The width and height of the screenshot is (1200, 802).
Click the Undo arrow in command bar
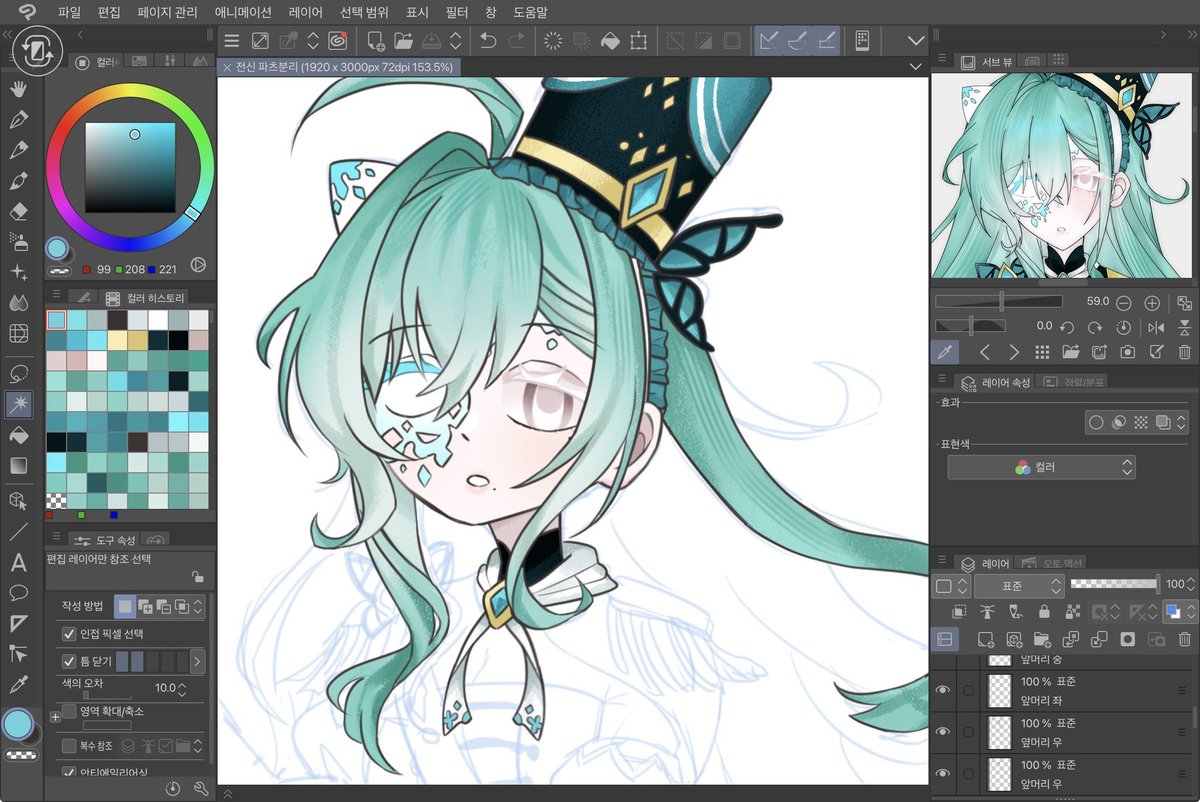[x=488, y=41]
